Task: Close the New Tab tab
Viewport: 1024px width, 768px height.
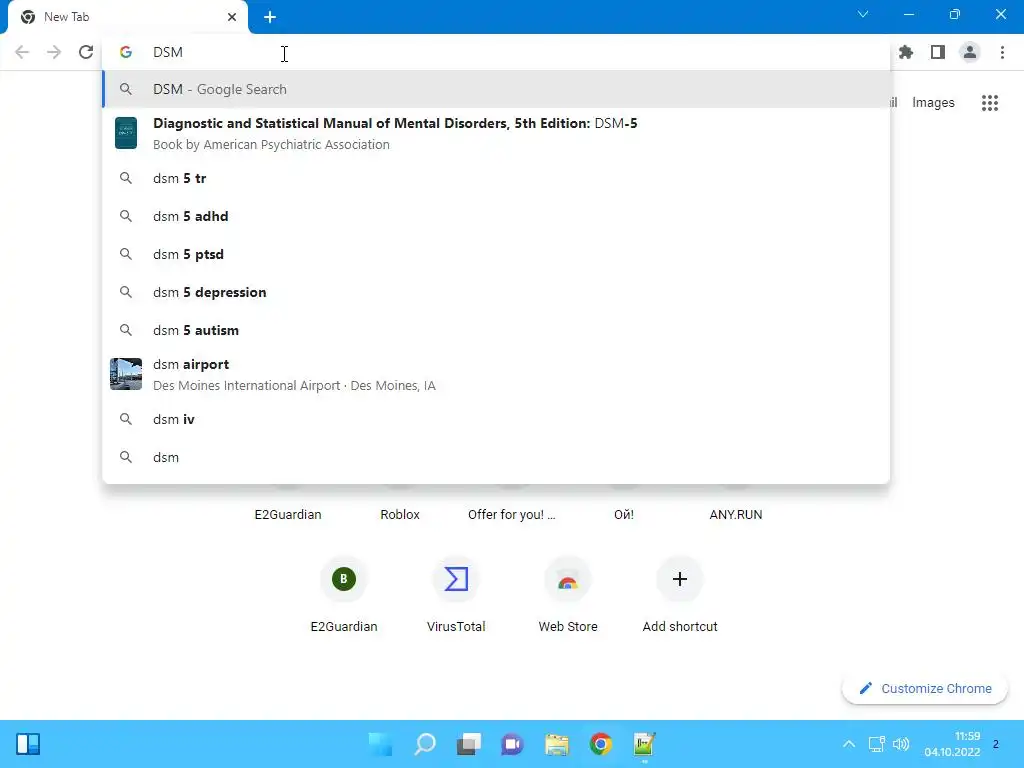Action: 232,17
